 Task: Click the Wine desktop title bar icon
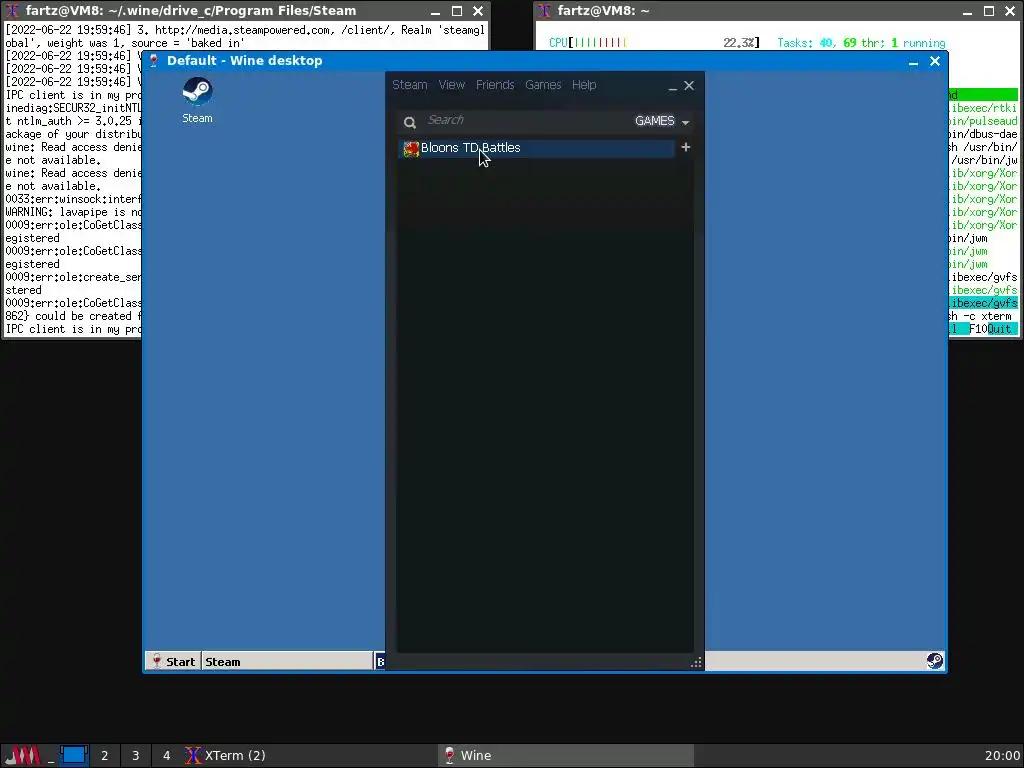click(x=154, y=61)
